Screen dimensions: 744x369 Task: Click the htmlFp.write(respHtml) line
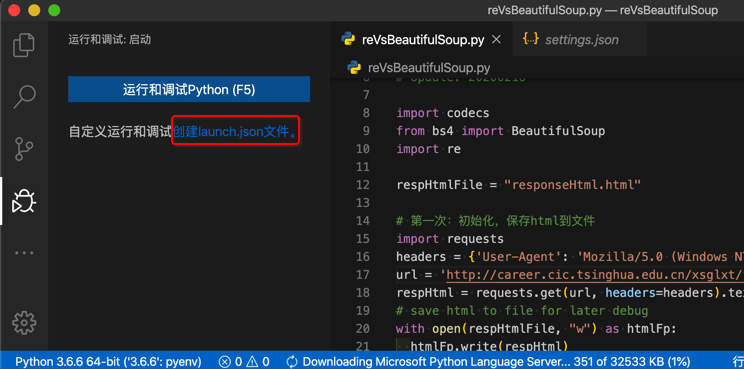click(488, 346)
